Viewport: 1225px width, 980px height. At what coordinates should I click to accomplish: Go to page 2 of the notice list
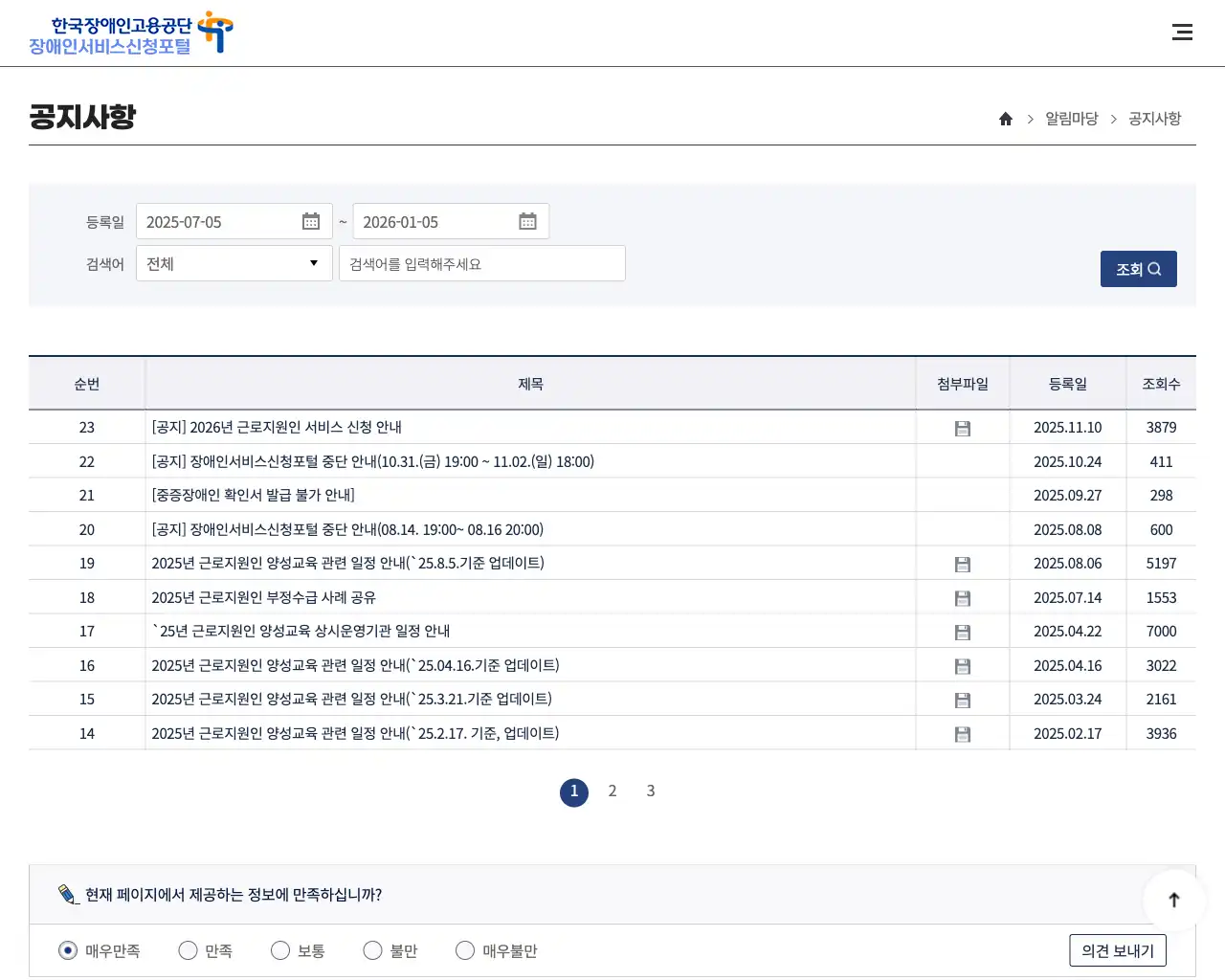tap(612, 791)
